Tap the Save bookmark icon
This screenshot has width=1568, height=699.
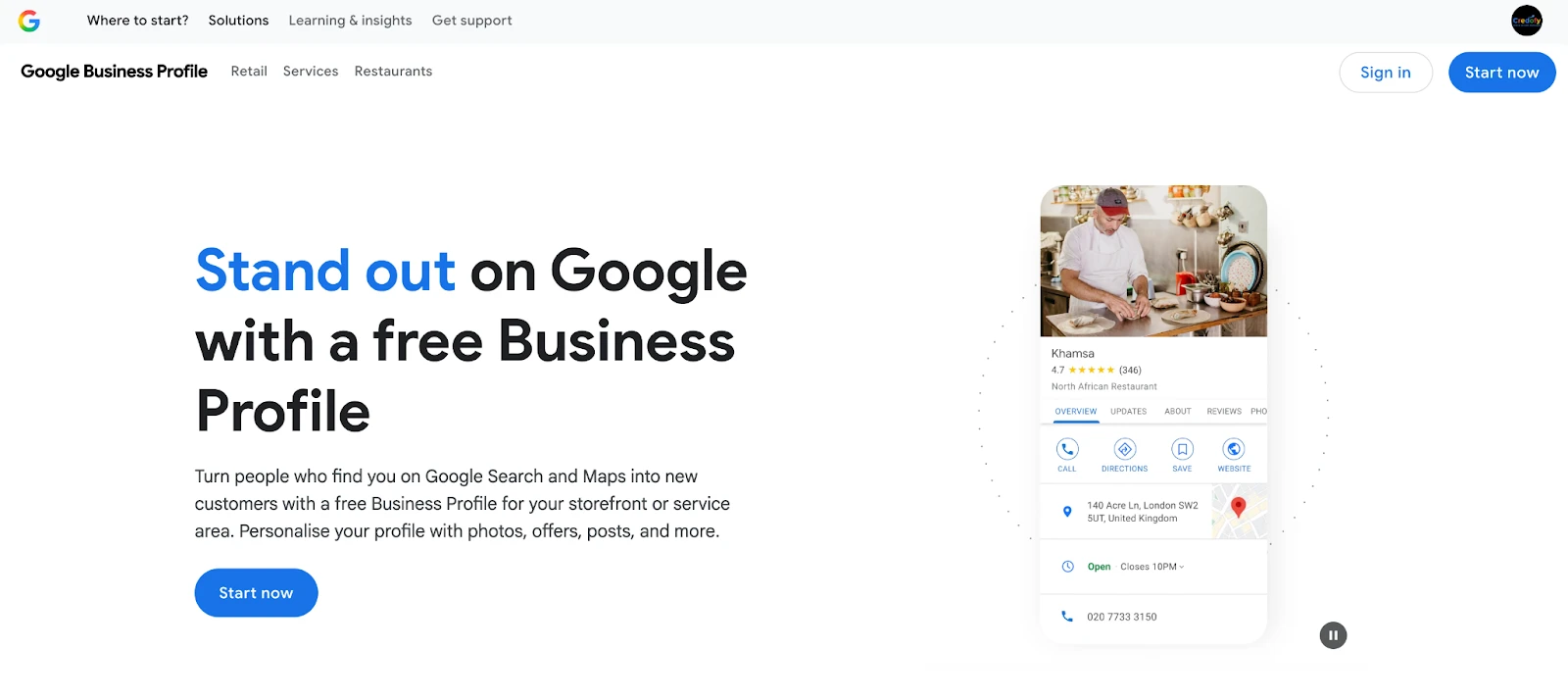pyautogui.click(x=1183, y=449)
